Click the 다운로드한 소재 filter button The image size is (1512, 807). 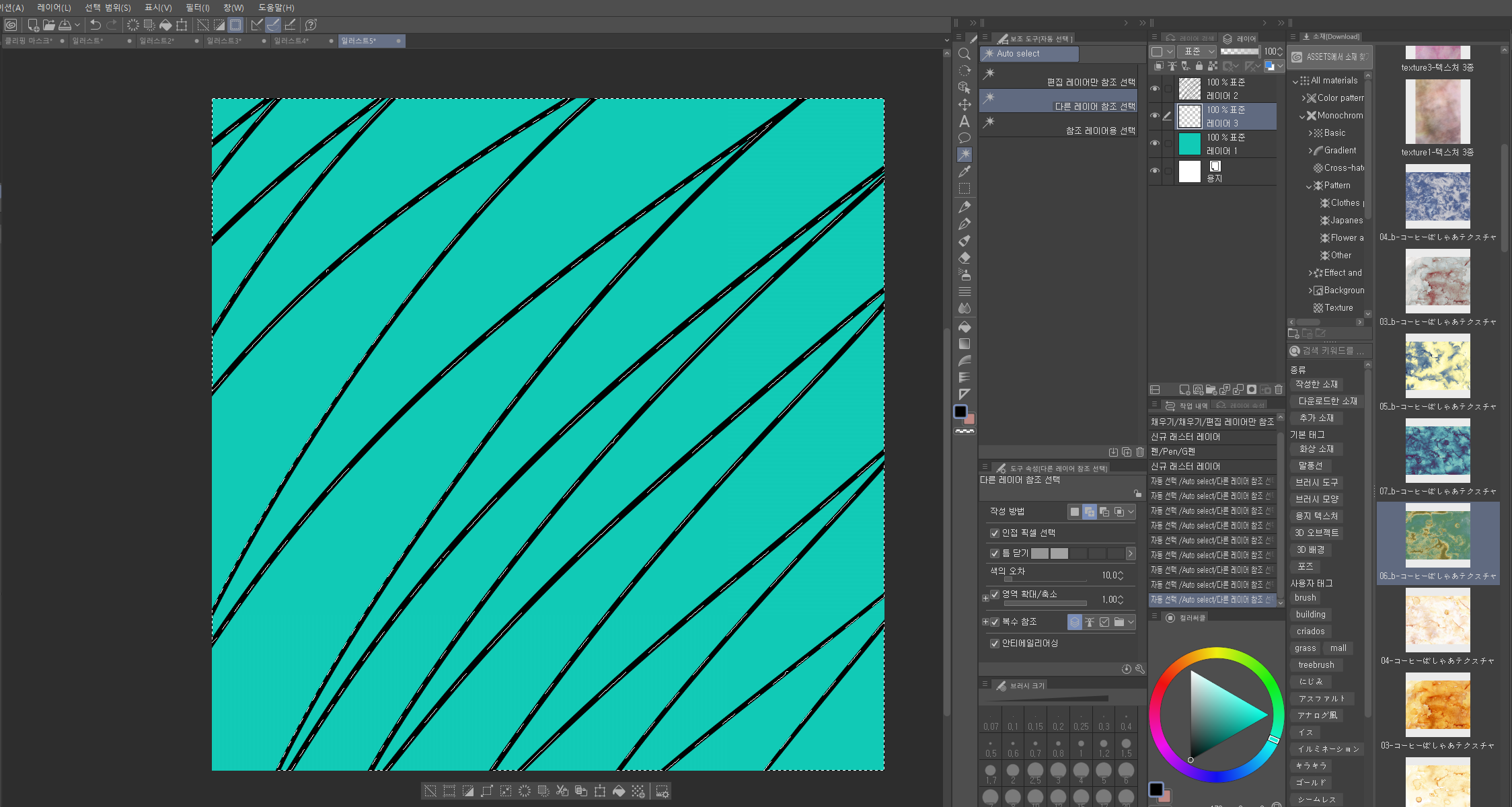[1327, 401]
